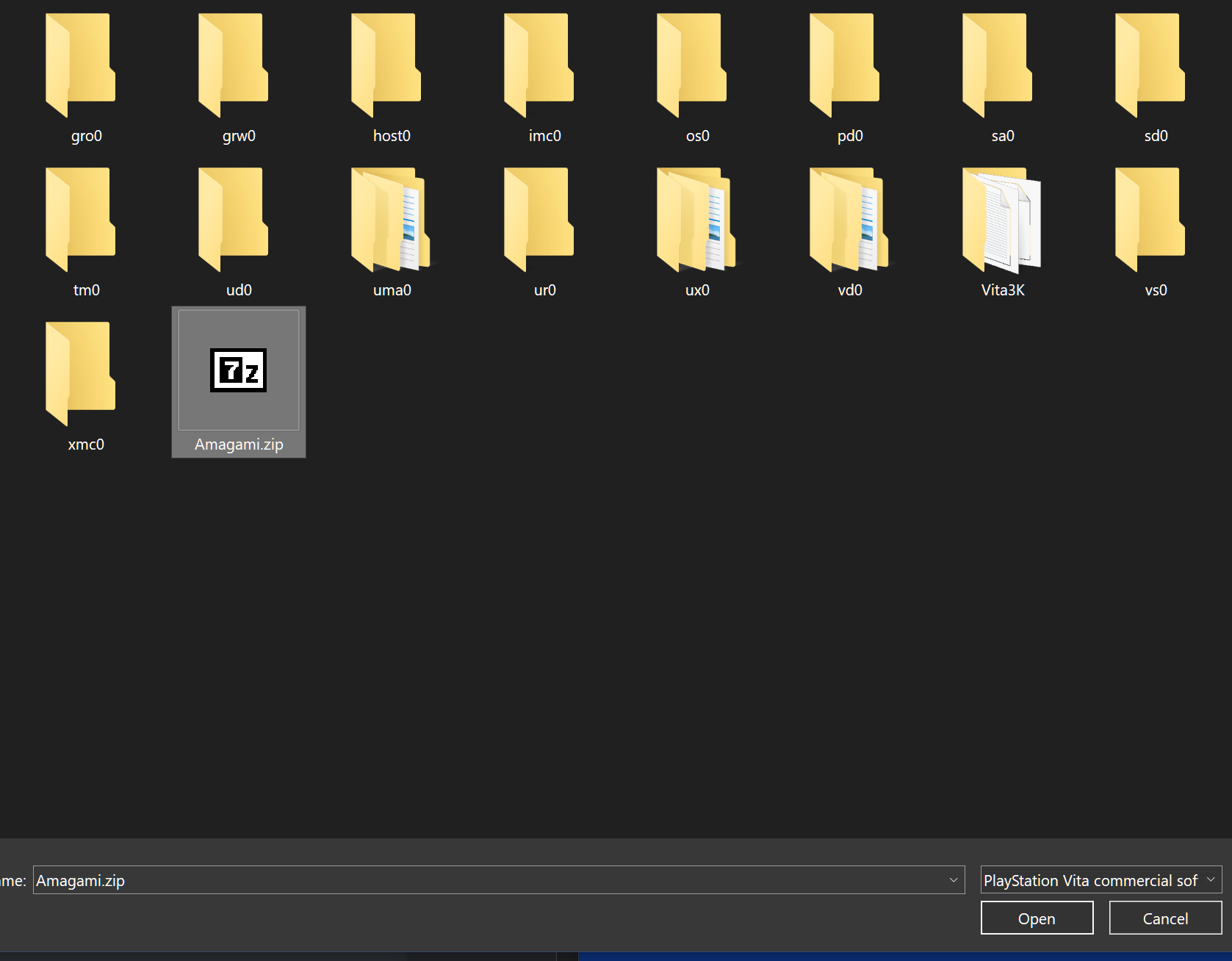
Task: Click the ux0 folder name label
Action: click(697, 290)
